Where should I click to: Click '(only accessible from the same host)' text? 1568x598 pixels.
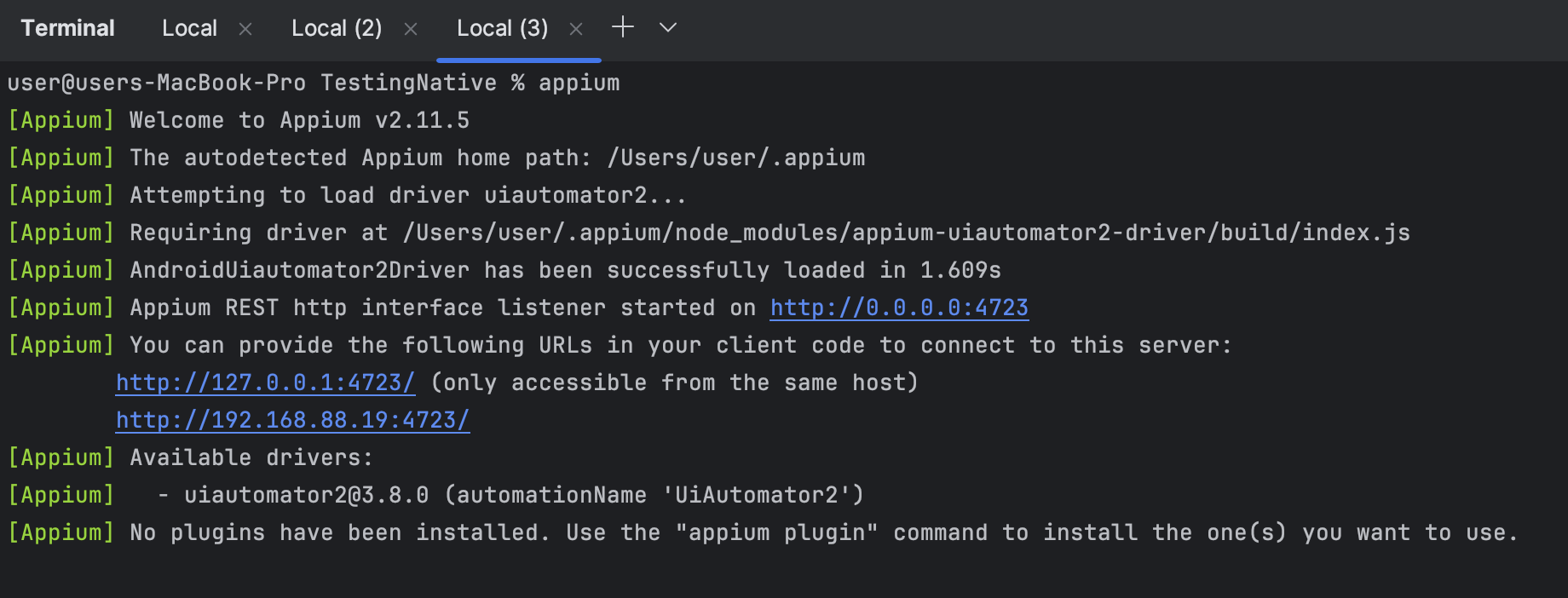[x=675, y=382]
